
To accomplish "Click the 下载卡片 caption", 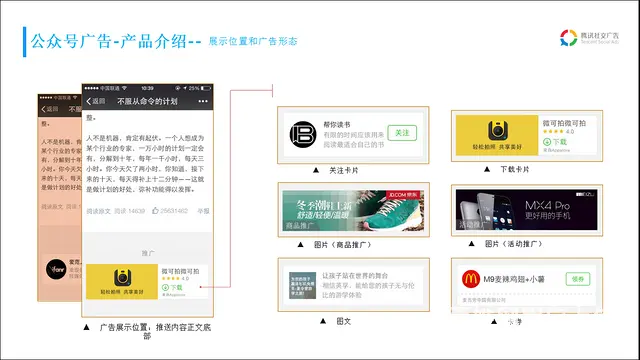I will (515, 169).
